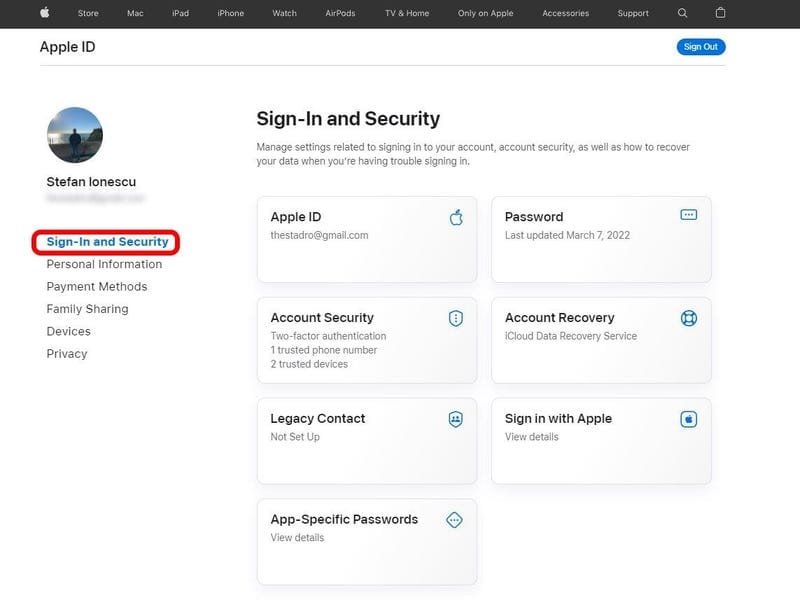800x600 pixels.
Task: Click the apple icon on Apple ID card
Action: (456, 217)
